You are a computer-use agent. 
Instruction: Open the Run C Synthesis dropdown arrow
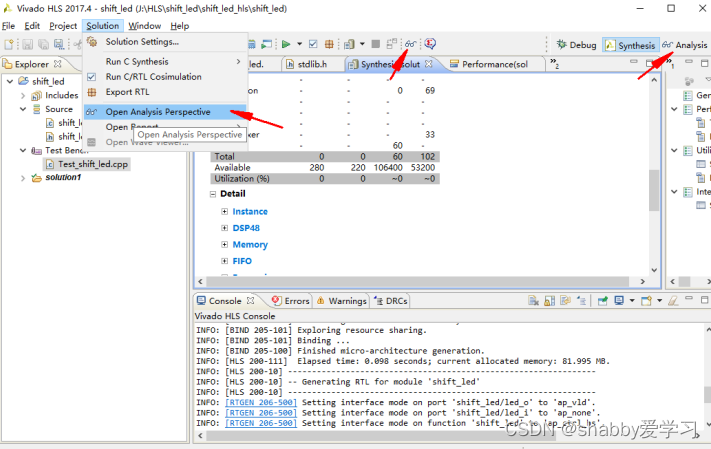click(x=299, y=44)
